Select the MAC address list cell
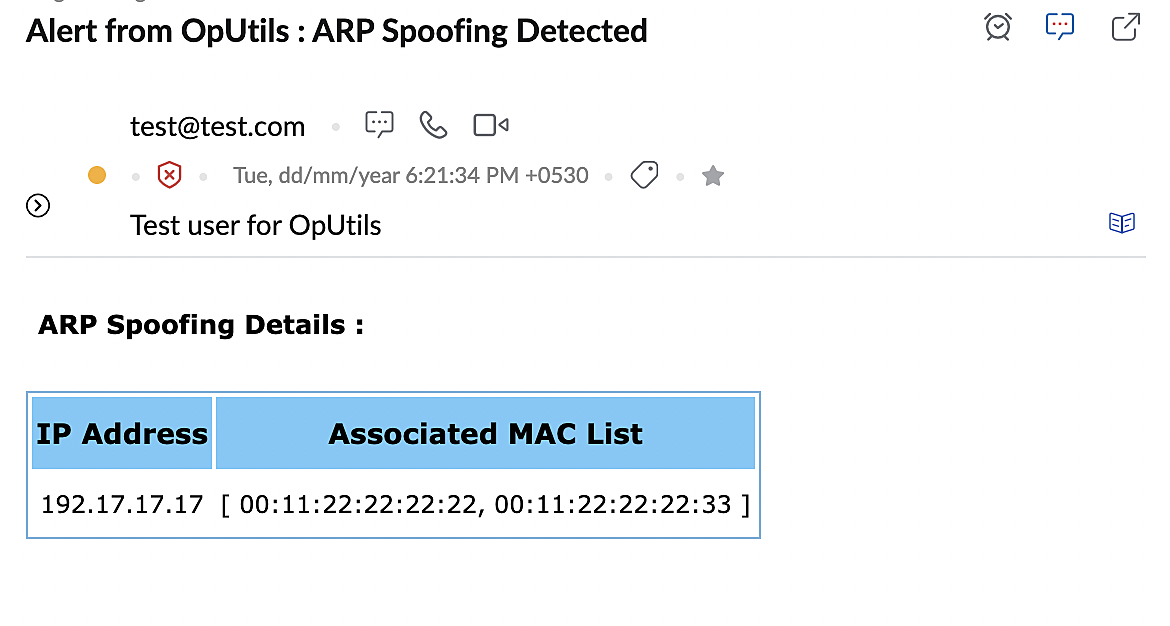The width and height of the screenshot is (1170, 626). 485,504
